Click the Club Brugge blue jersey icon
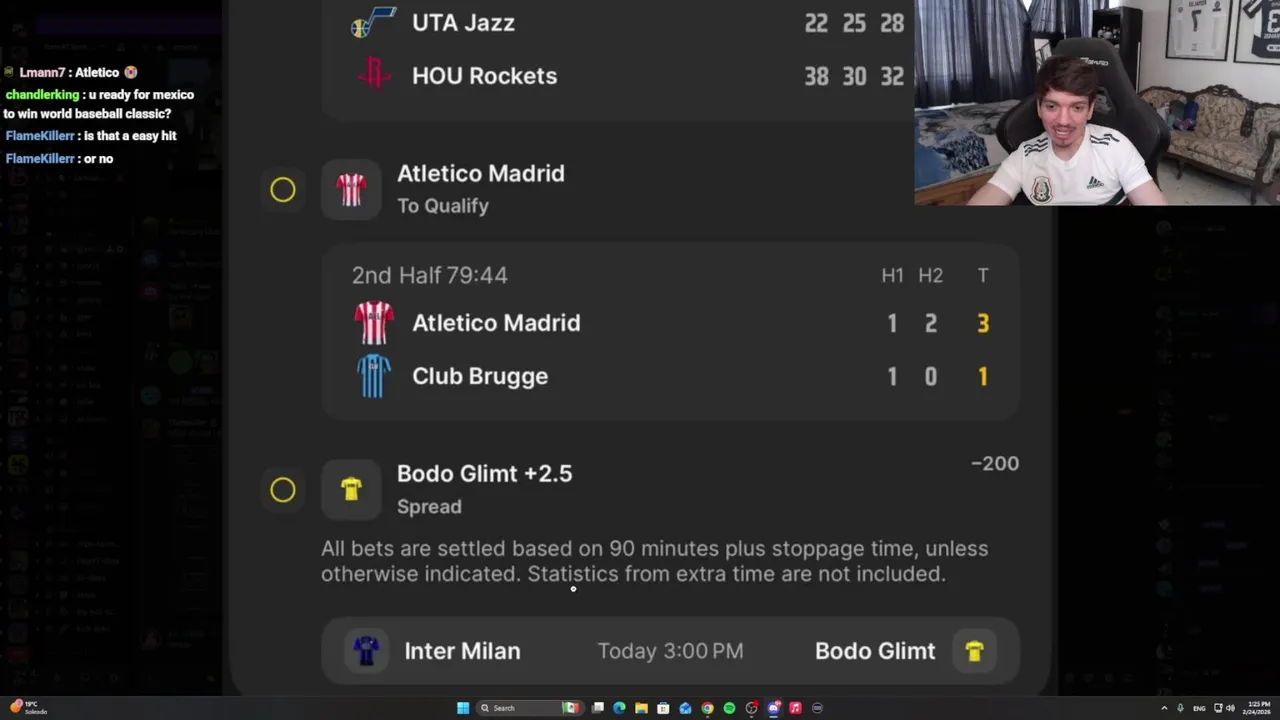 (x=374, y=376)
